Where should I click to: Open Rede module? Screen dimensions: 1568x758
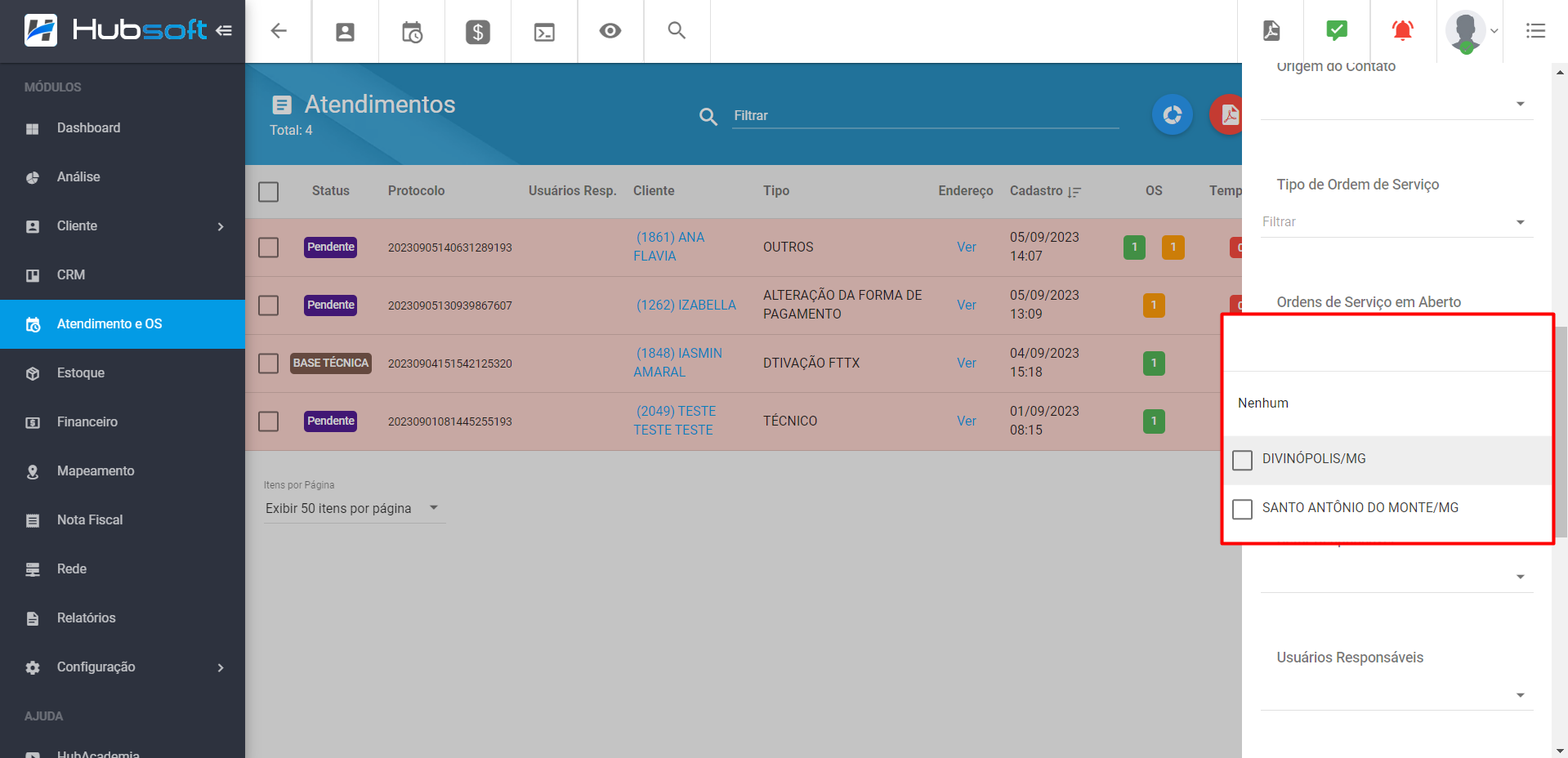(x=123, y=569)
